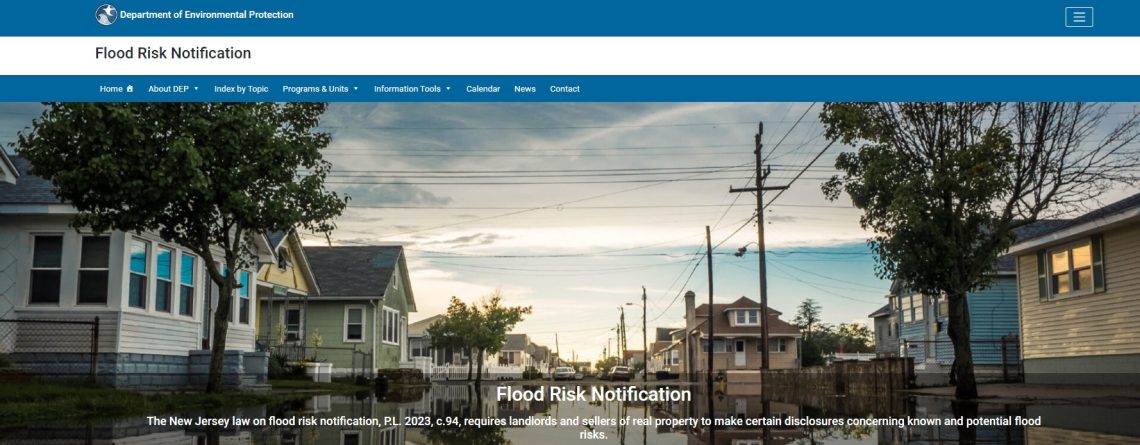1140x445 pixels.
Task: Click the Flood Risk Notification banner heading
Action: [x=593, y=394]
